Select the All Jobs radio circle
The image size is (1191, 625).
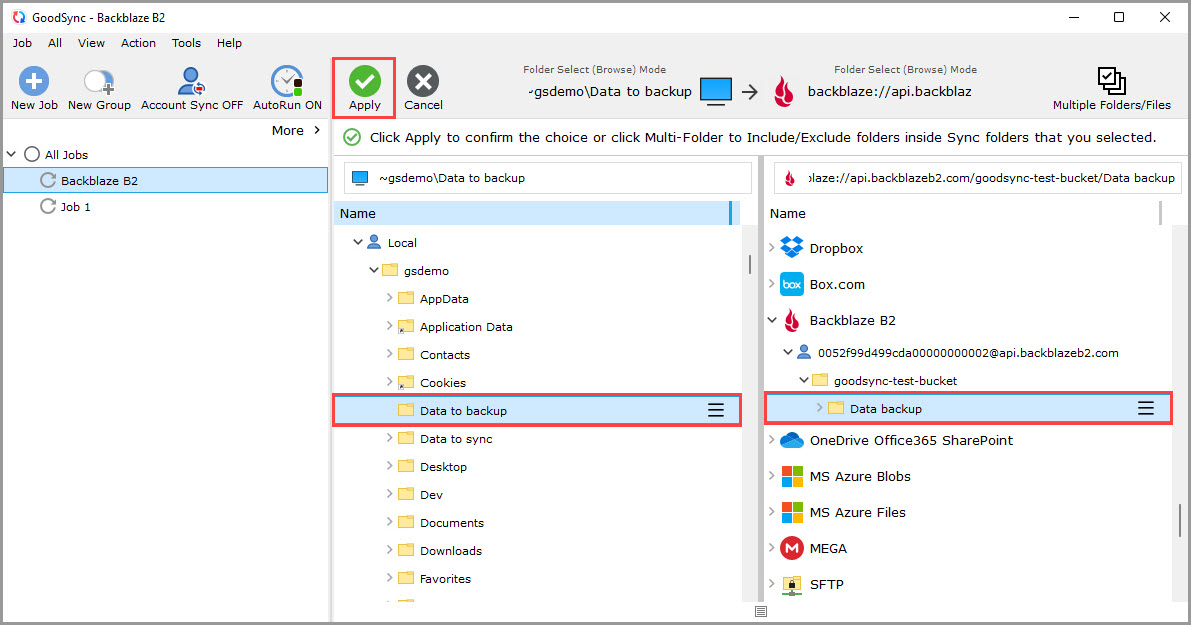click(x=32, y=155)
